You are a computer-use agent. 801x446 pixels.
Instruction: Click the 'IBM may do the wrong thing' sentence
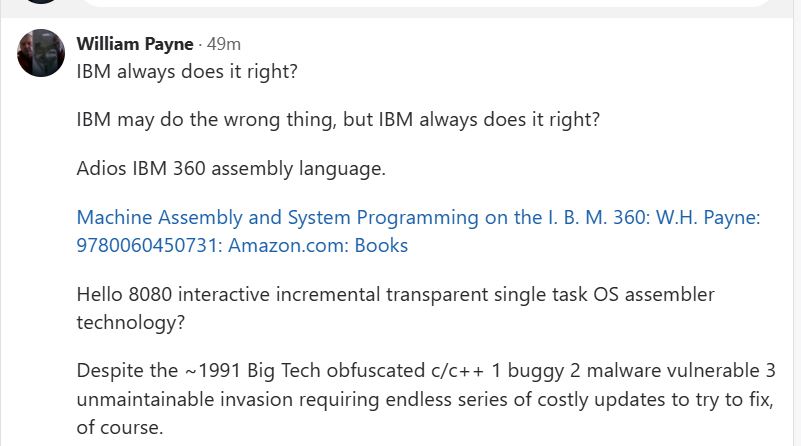point(338,120)
